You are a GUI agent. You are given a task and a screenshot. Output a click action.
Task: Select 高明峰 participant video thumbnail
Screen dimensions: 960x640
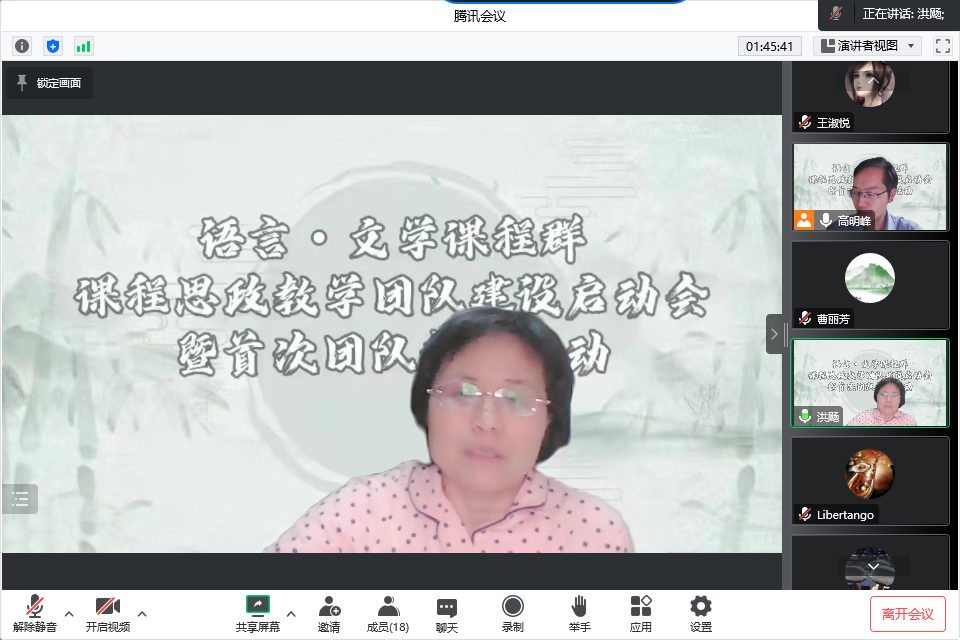pos(870,187)
